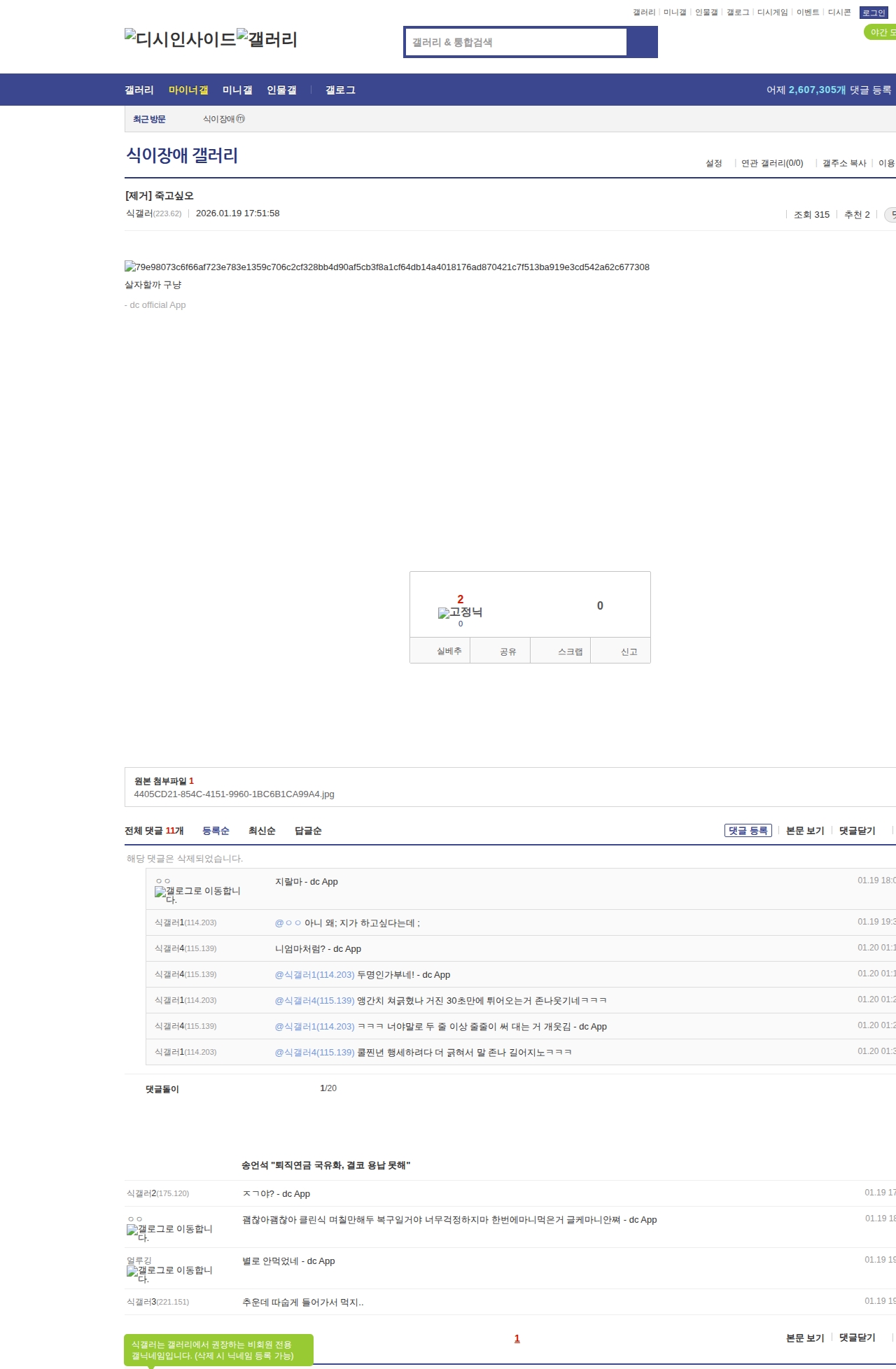Image resolution: width=896 pixels, height=1369 pixels.
Task: Sort comments by 답글순
Action: click(308, 831)
